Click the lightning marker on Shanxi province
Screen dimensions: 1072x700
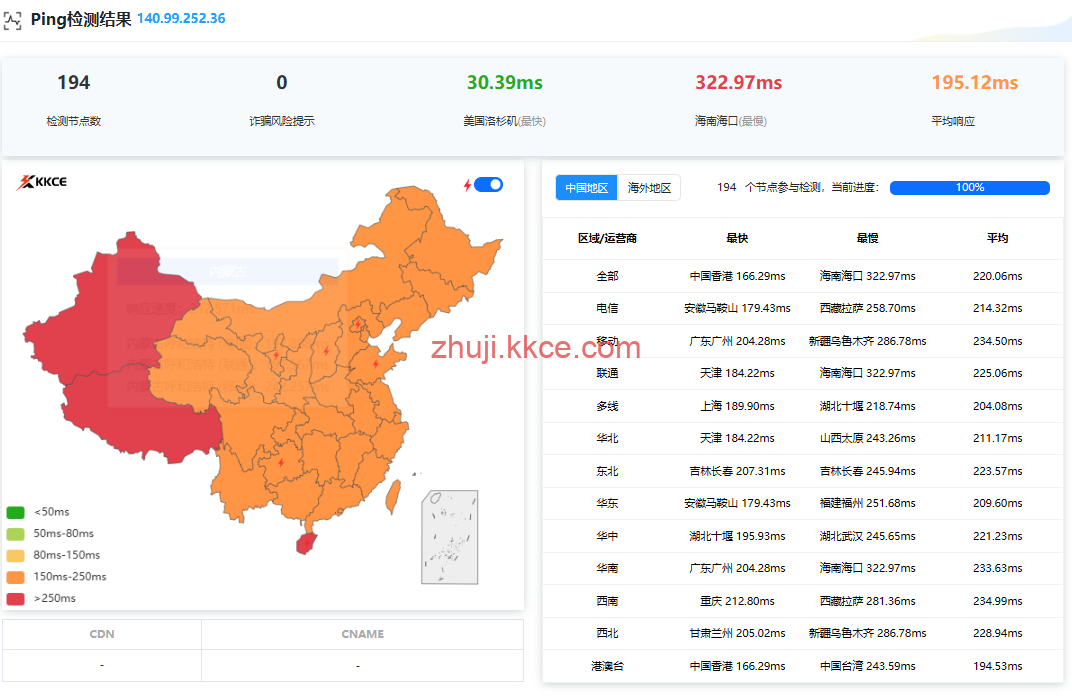(326, 352)
